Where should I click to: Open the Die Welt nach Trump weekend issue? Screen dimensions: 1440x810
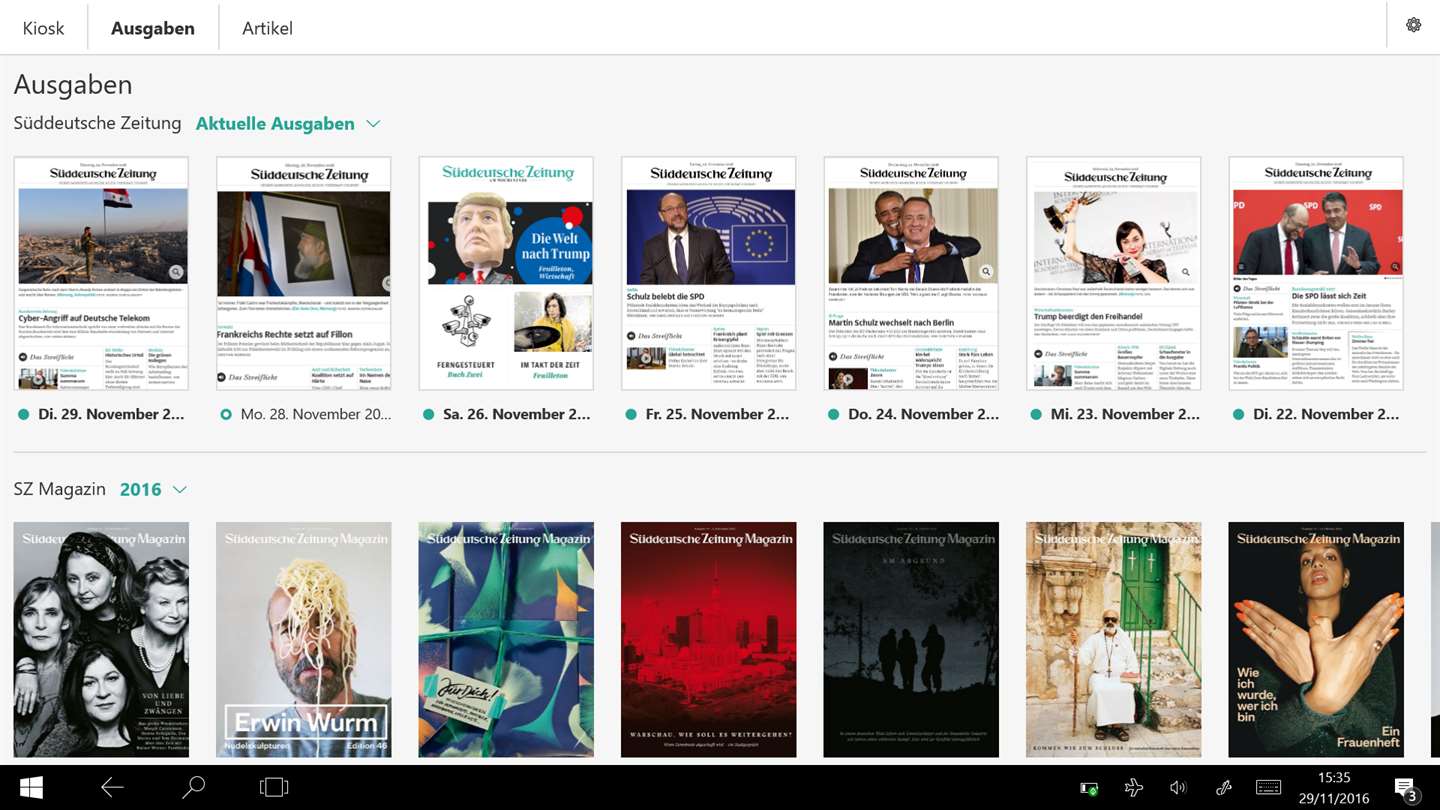(506, 273)
